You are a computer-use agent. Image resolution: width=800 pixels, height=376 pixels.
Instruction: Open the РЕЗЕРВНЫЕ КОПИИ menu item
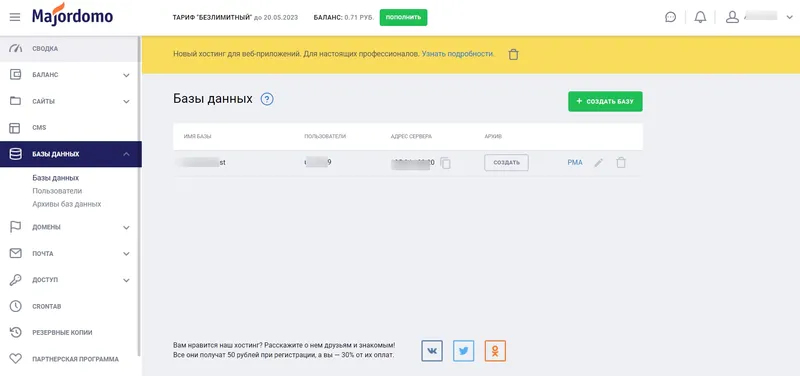69,333
